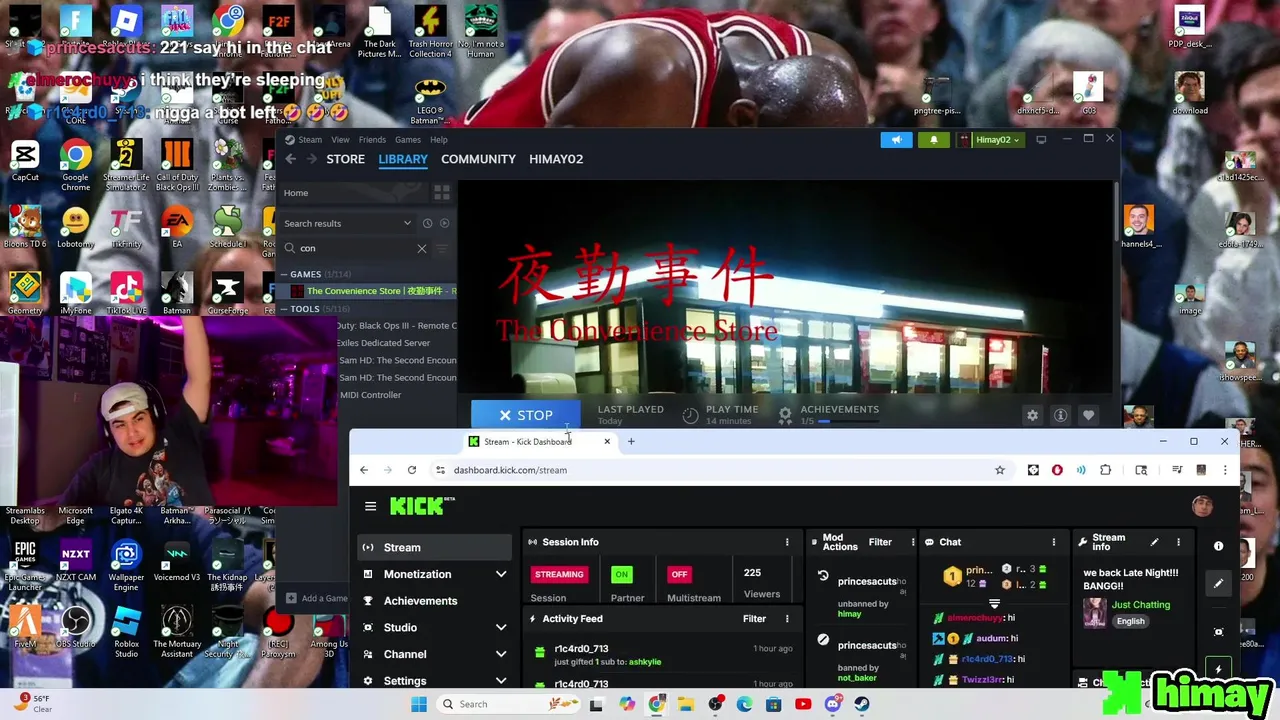Screen dimensions: 1280x720
Task: Open OBS Studio desktop shortcut
Action: pos(75,627)
